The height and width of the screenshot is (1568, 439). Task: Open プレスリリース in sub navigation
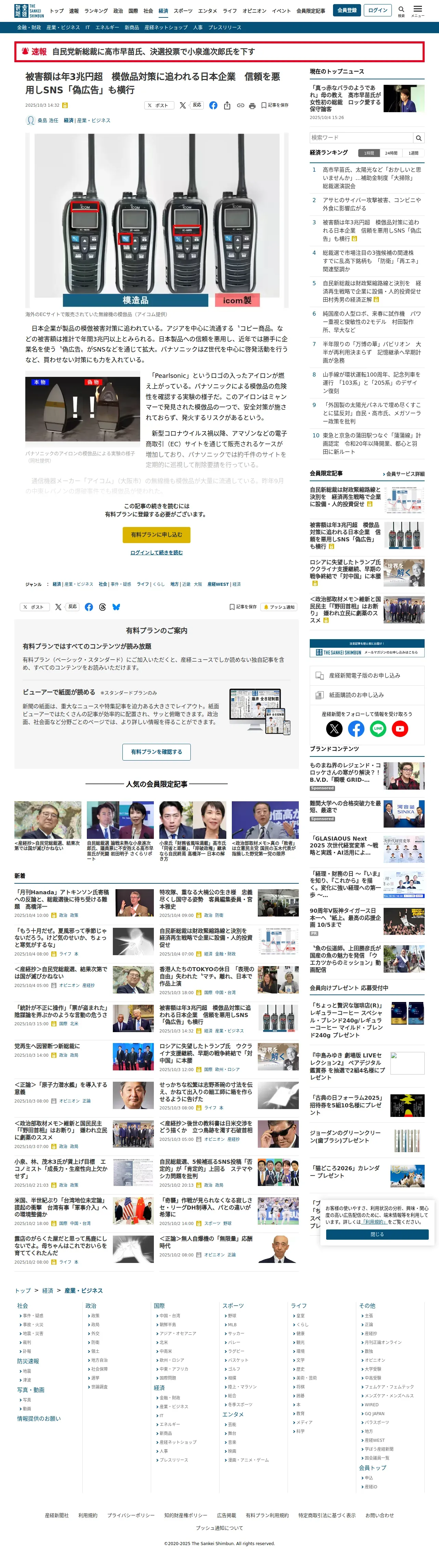(x=225, y=27)
